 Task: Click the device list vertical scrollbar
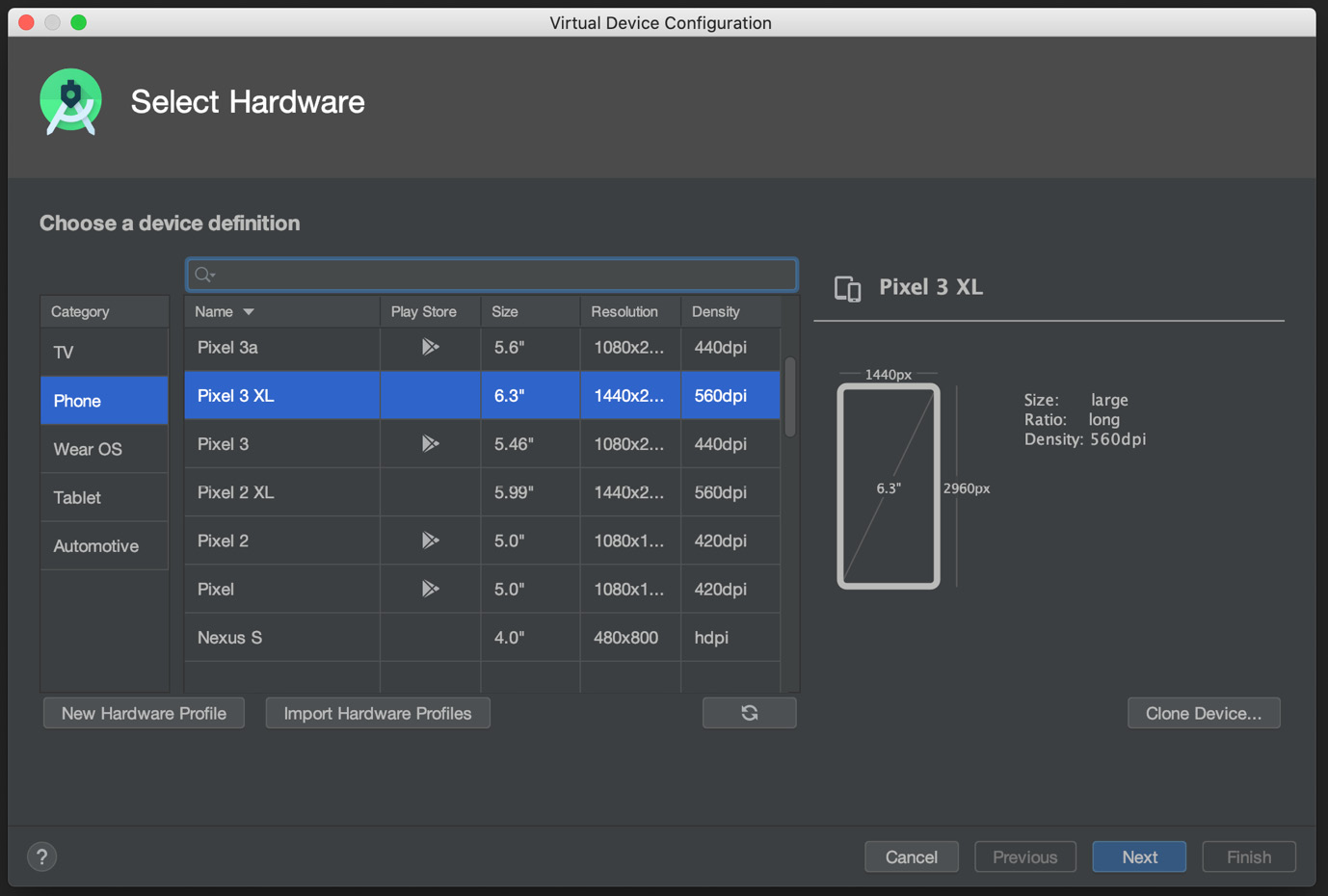pyautogui.click(x=790, y=397)
